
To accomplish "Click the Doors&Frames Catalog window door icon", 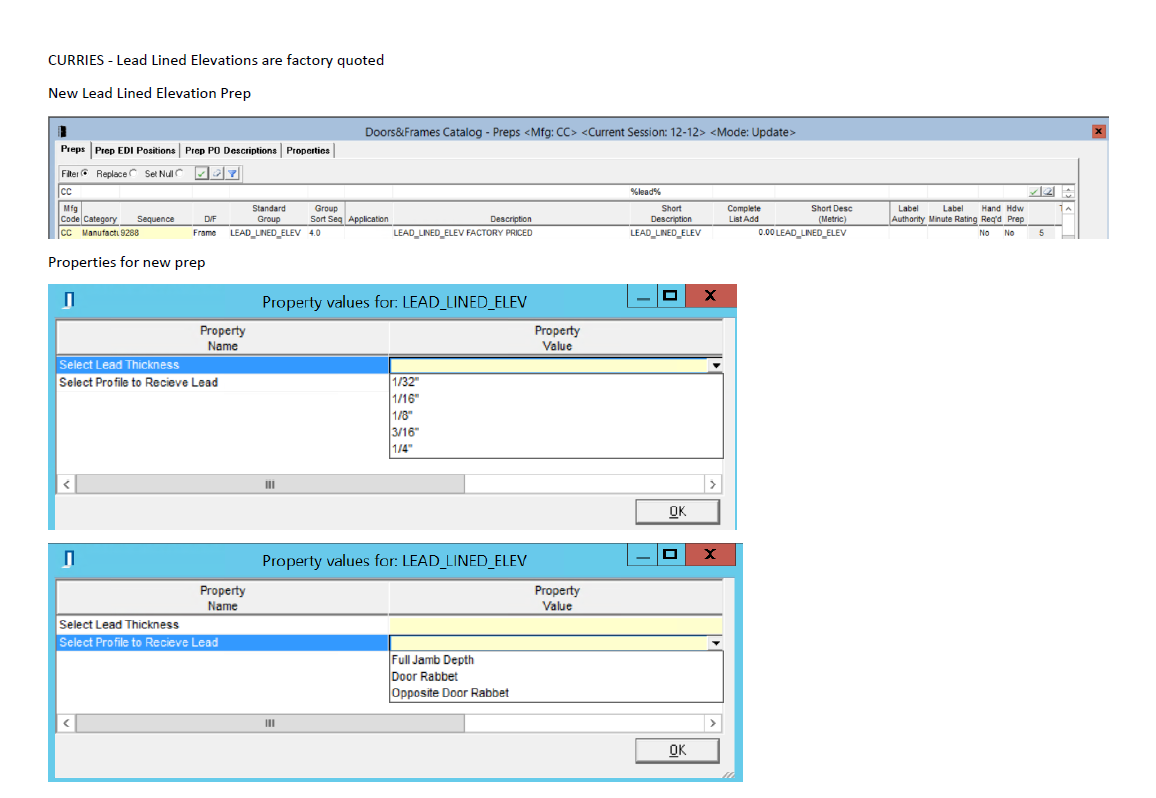I will (x=63, y=131).
